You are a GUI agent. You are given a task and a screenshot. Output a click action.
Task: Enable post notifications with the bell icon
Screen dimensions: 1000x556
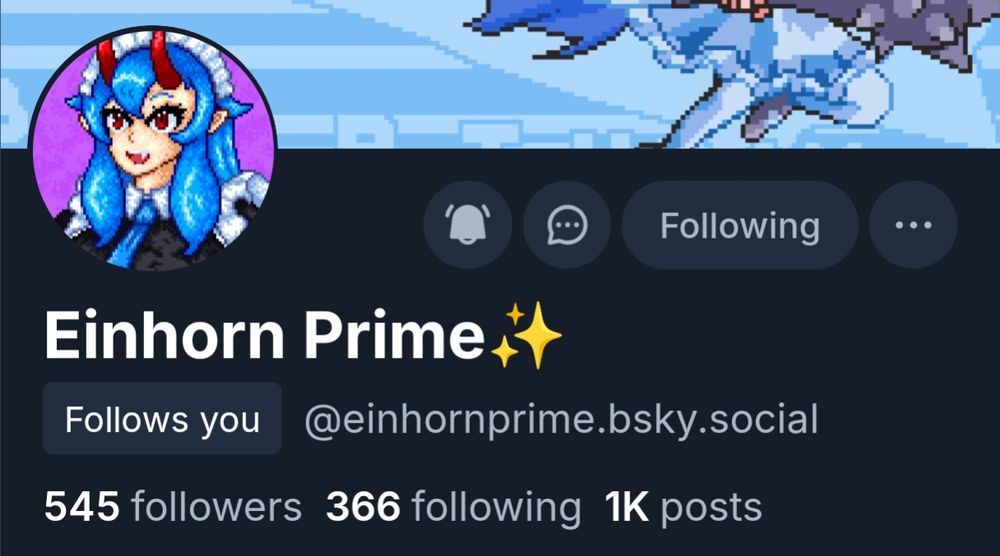467,225
